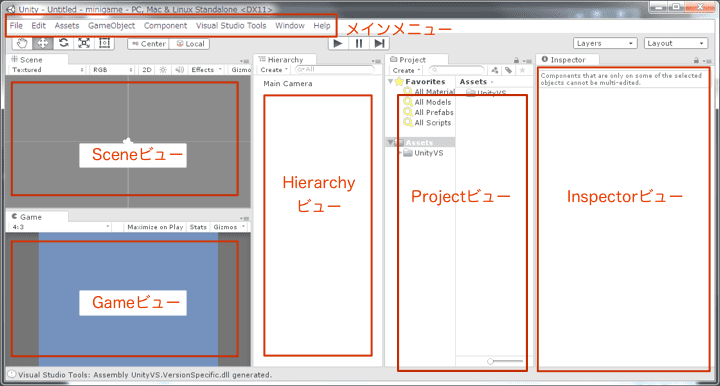Open the Effects dropdown in Scene view

click(207, 70)
